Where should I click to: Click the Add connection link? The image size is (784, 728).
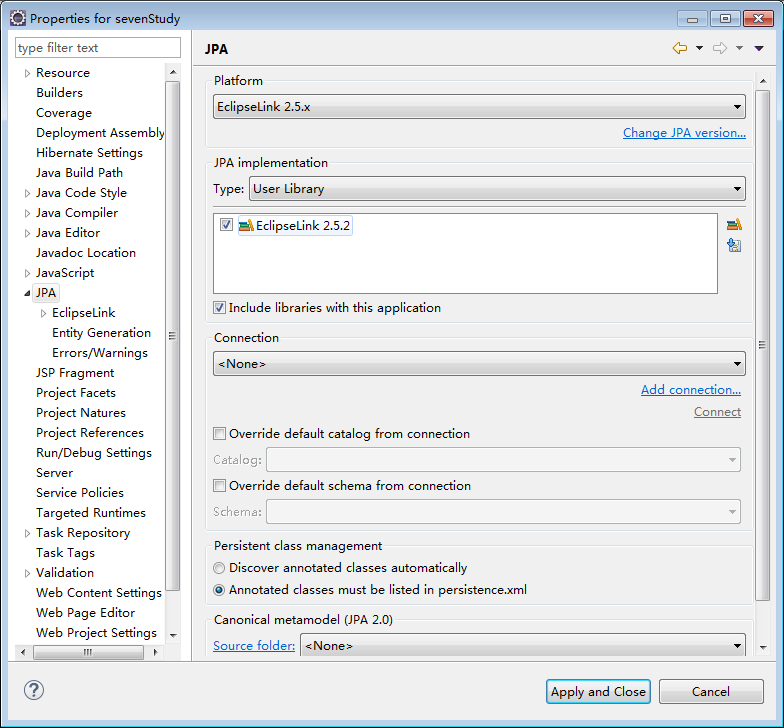690,390
